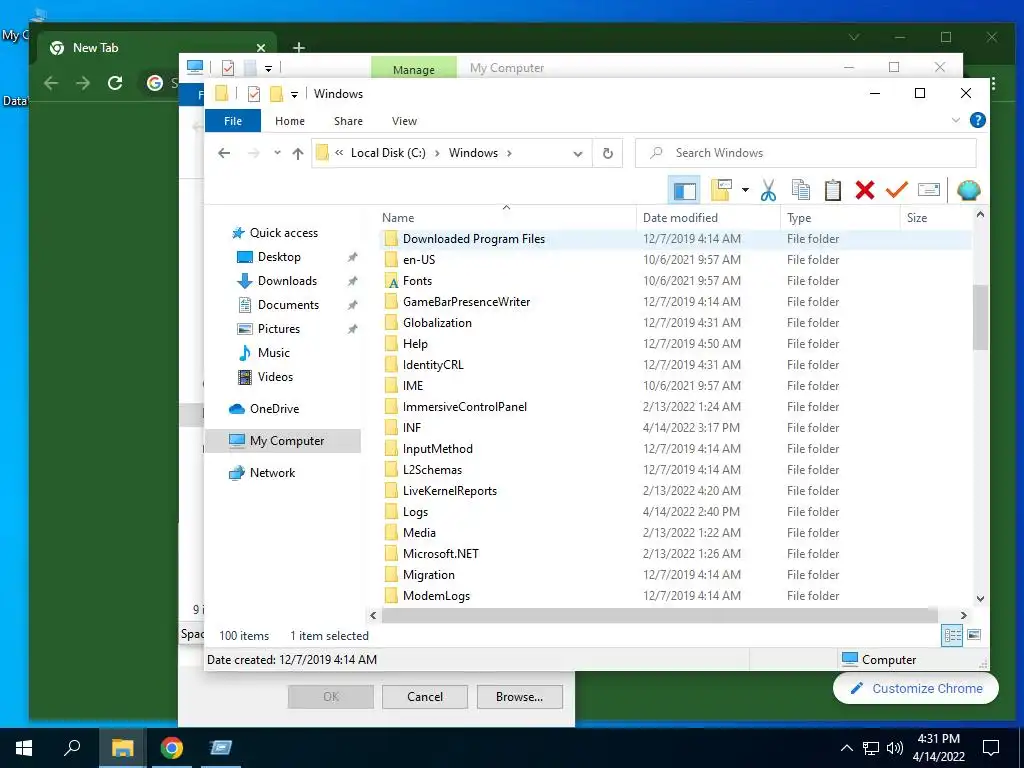
Task: Expand the ribbon with the chevron
Action: (955, 120)
